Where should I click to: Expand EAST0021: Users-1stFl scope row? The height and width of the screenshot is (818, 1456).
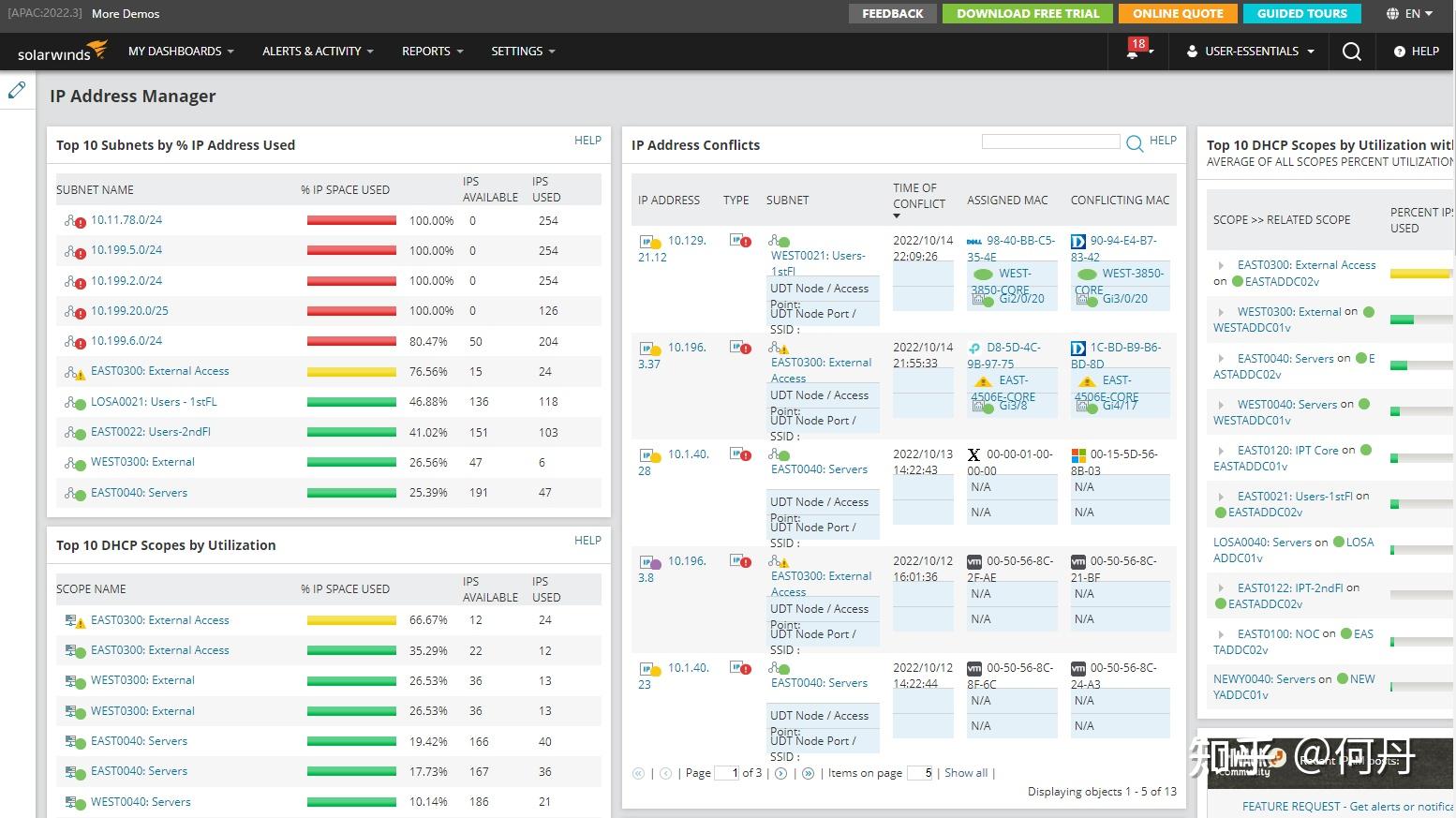pyautogui.click(x=1221, y=498)
